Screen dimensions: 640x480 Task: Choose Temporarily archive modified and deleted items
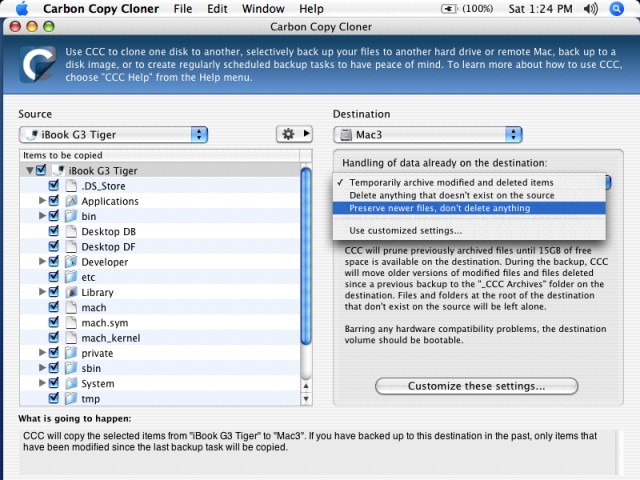[x=469, y=182]
